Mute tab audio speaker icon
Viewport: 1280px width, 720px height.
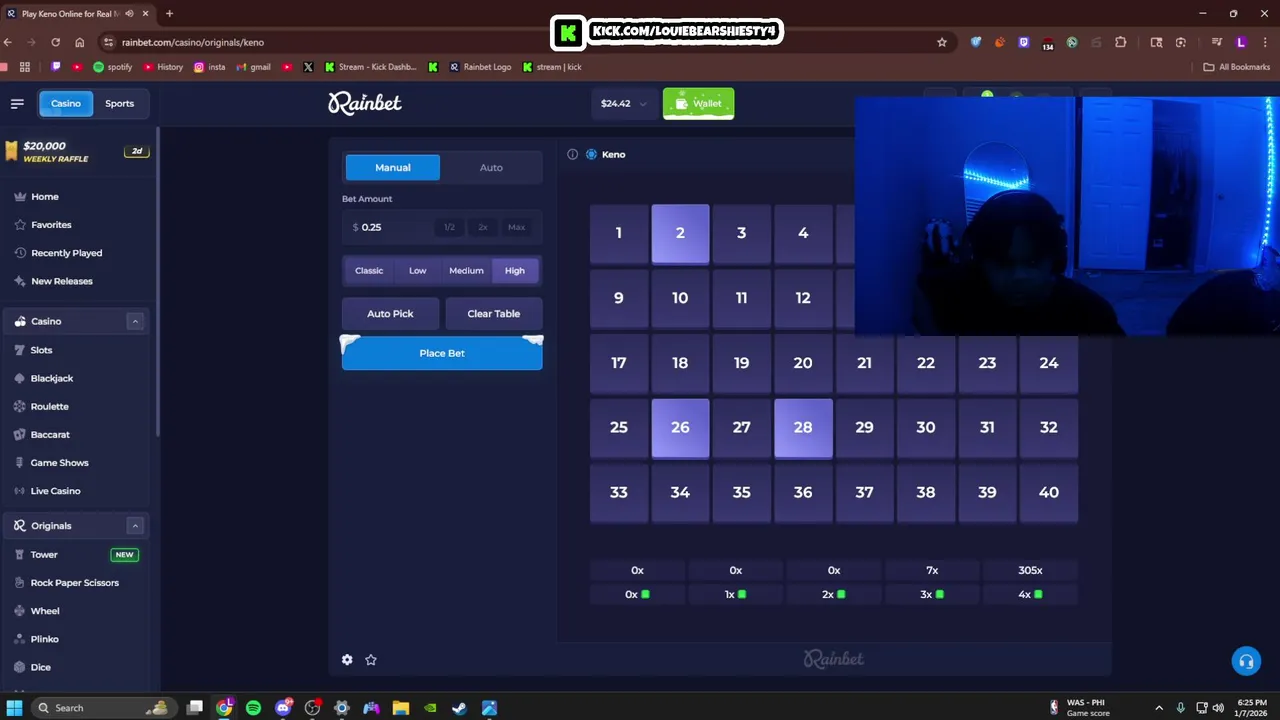[130, 14]
